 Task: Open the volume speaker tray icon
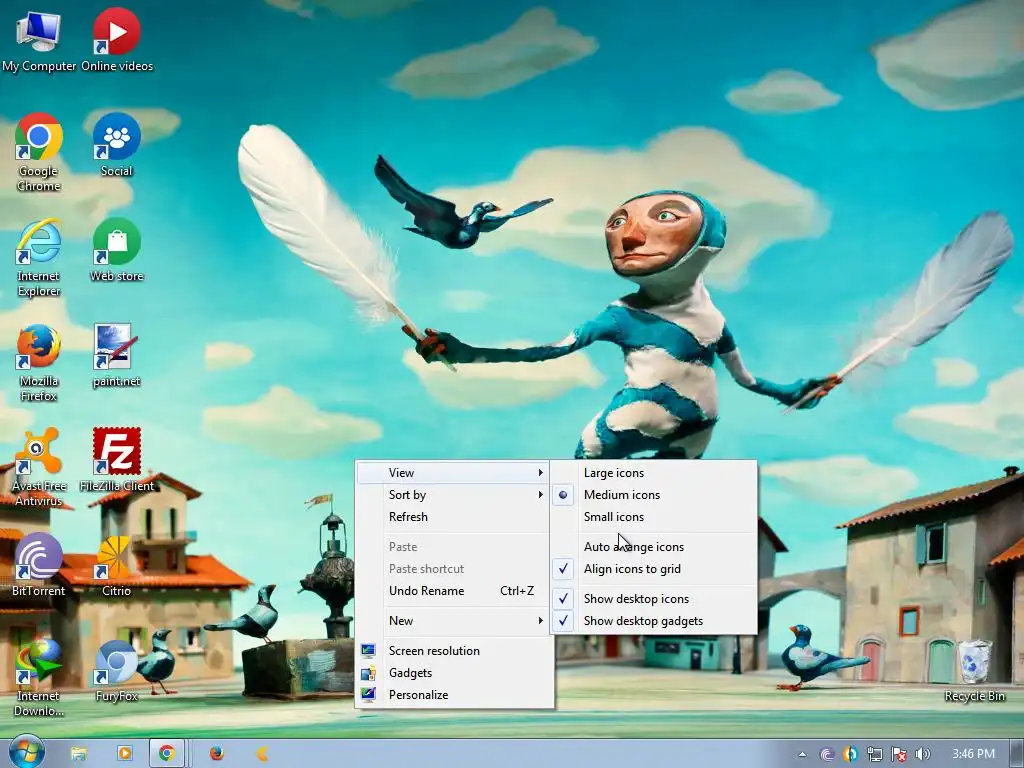tap(922, 754)
